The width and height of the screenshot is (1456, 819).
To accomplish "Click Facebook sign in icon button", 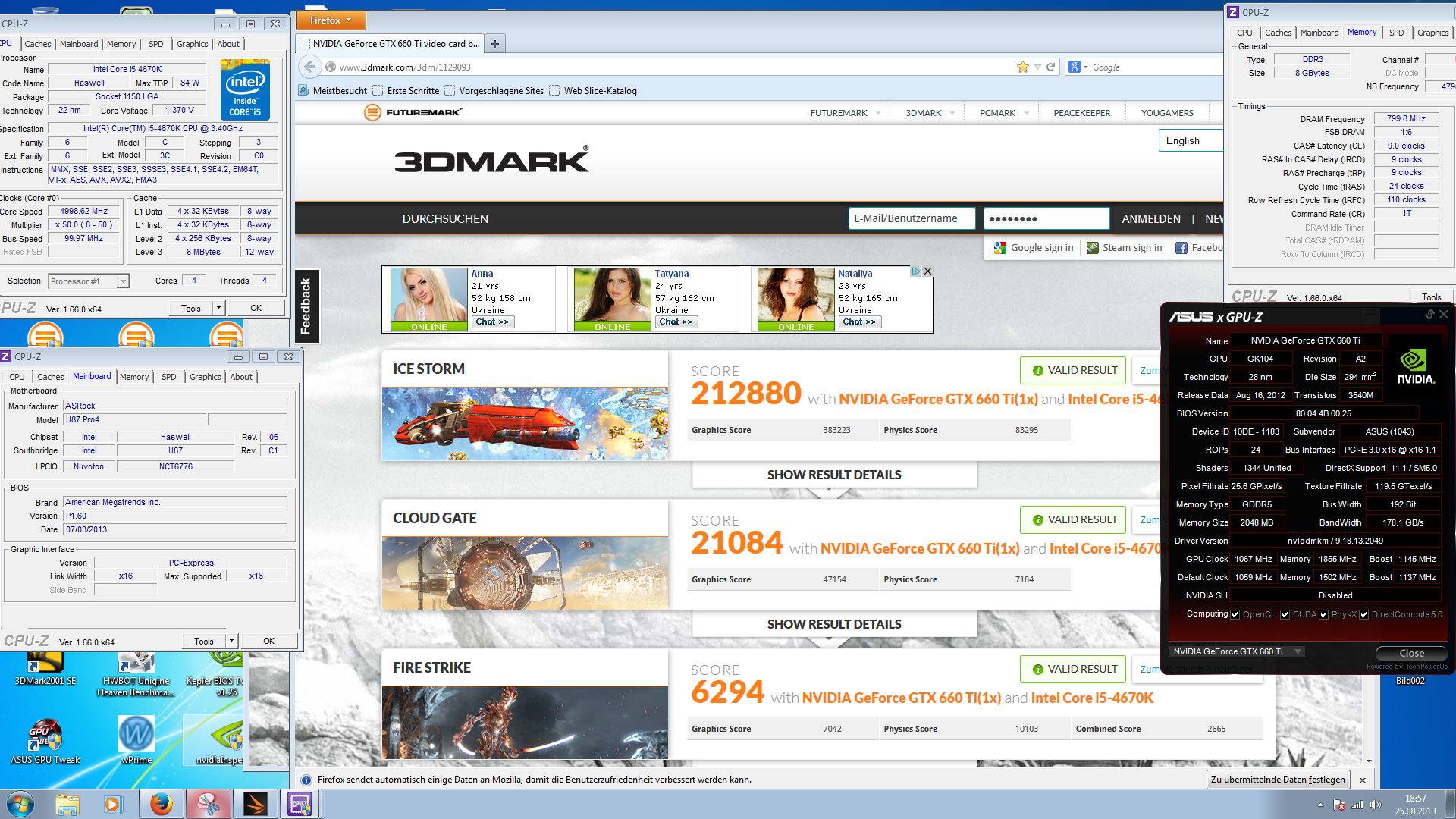I will coord(1198,247).
